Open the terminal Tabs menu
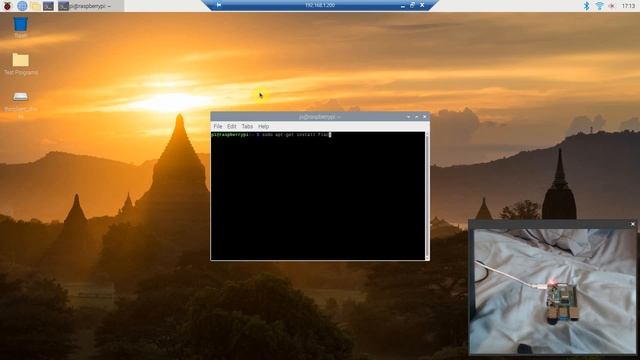640x360 pixels. pyautogui.click(x=247, y=127)
